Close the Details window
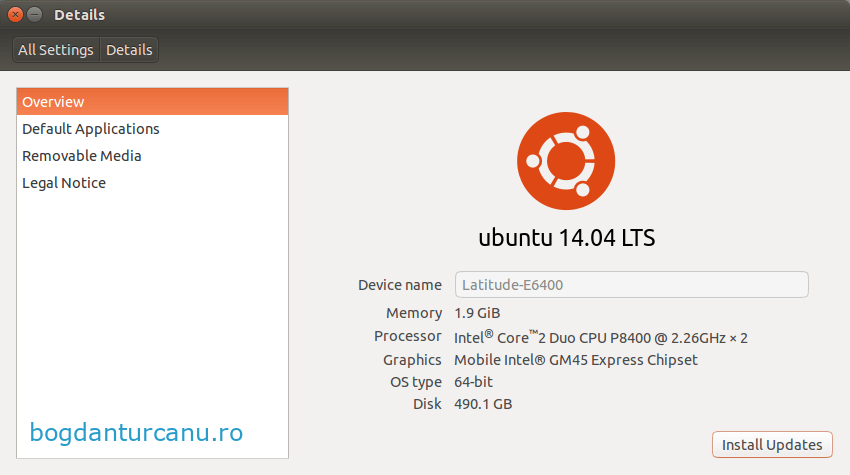 click(16, 15)
